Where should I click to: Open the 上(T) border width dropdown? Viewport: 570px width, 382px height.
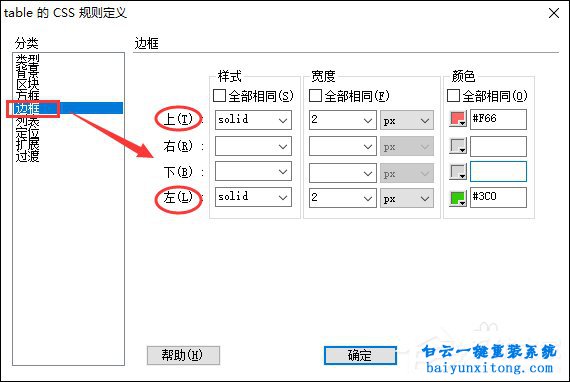(343, 120)
